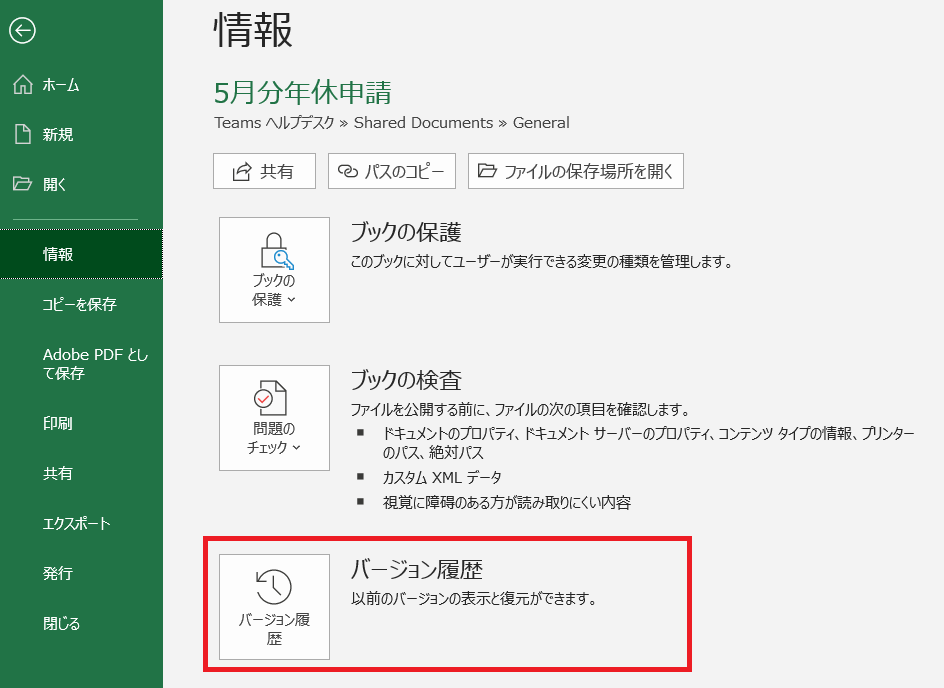The height and width of the screenshot is (688, 944).
Task: Select 開く in the sidebar
Action: point(81,184)
